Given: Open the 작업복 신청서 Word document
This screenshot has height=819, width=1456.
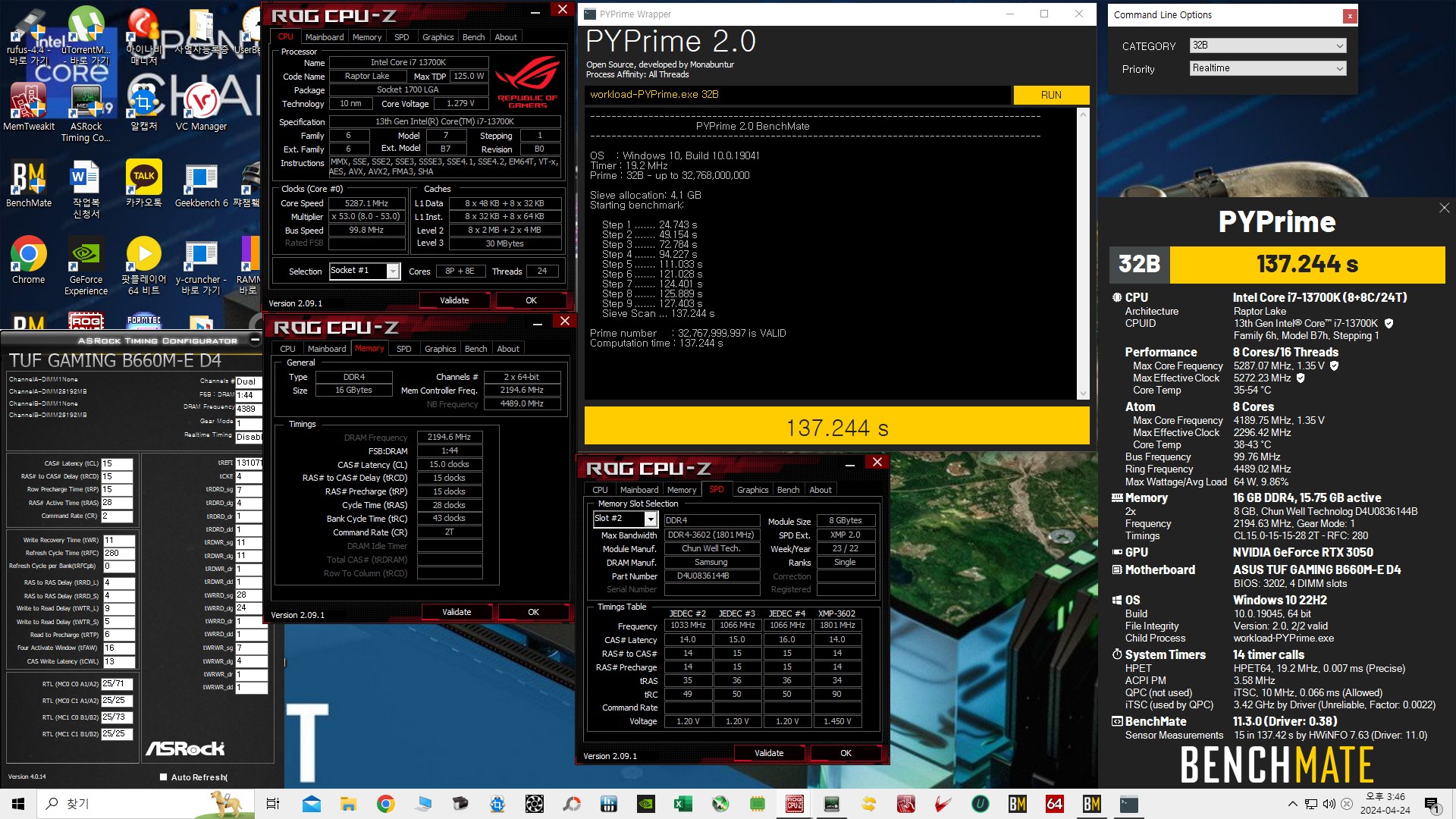Looking at the screenshot, I should pos(86,189).
